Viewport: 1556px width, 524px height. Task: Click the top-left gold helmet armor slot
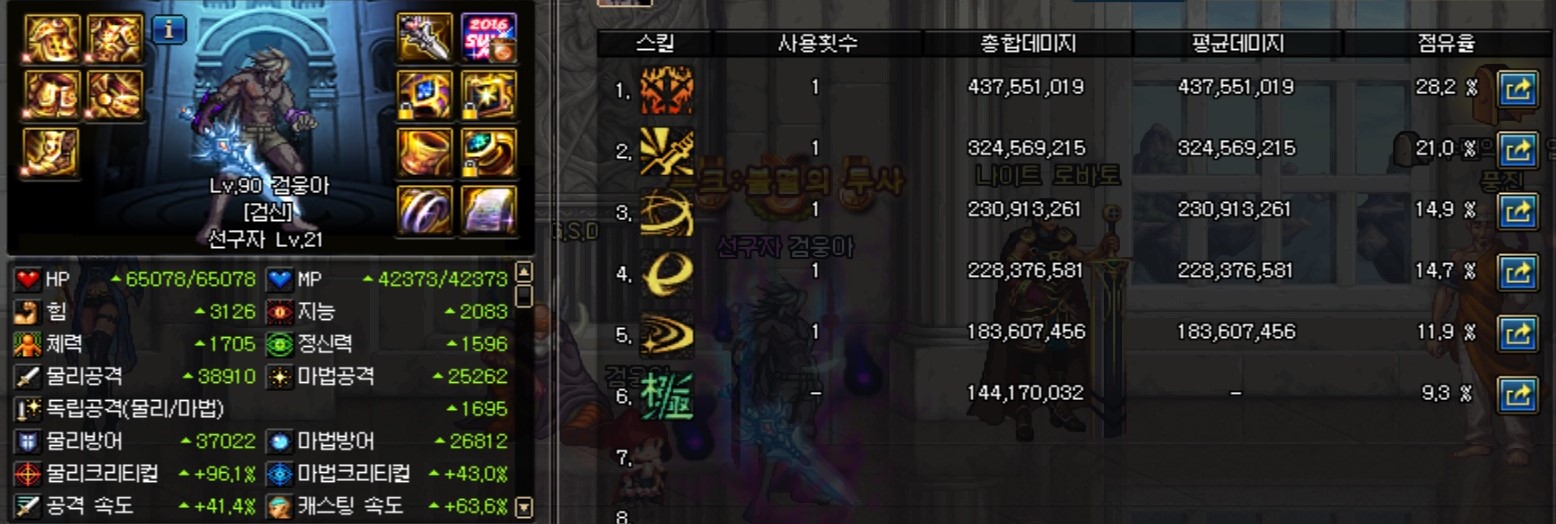point(52,39)
